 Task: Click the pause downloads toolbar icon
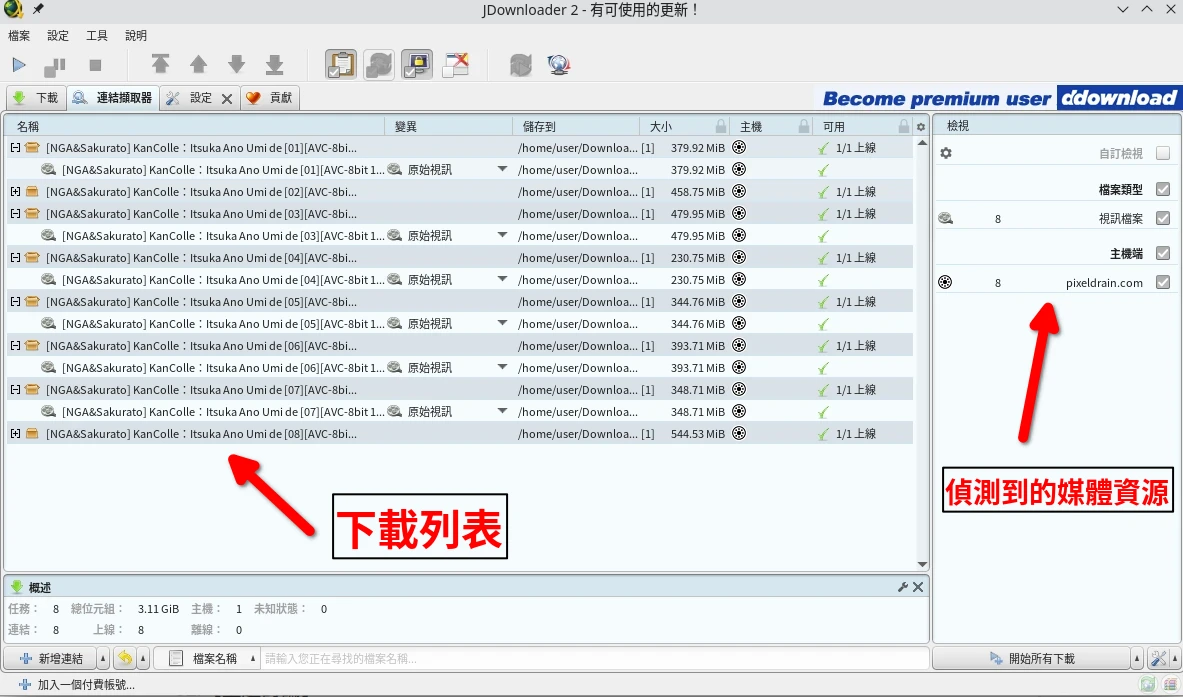pos(55,65)
